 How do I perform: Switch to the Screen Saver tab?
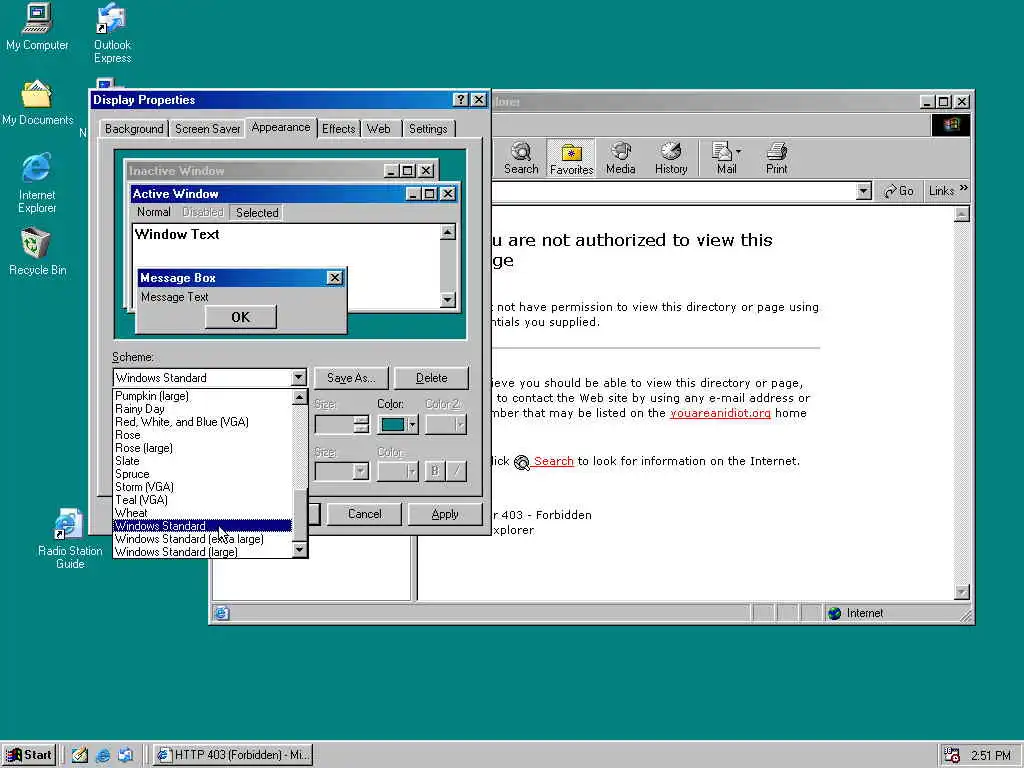click(208, 129)
